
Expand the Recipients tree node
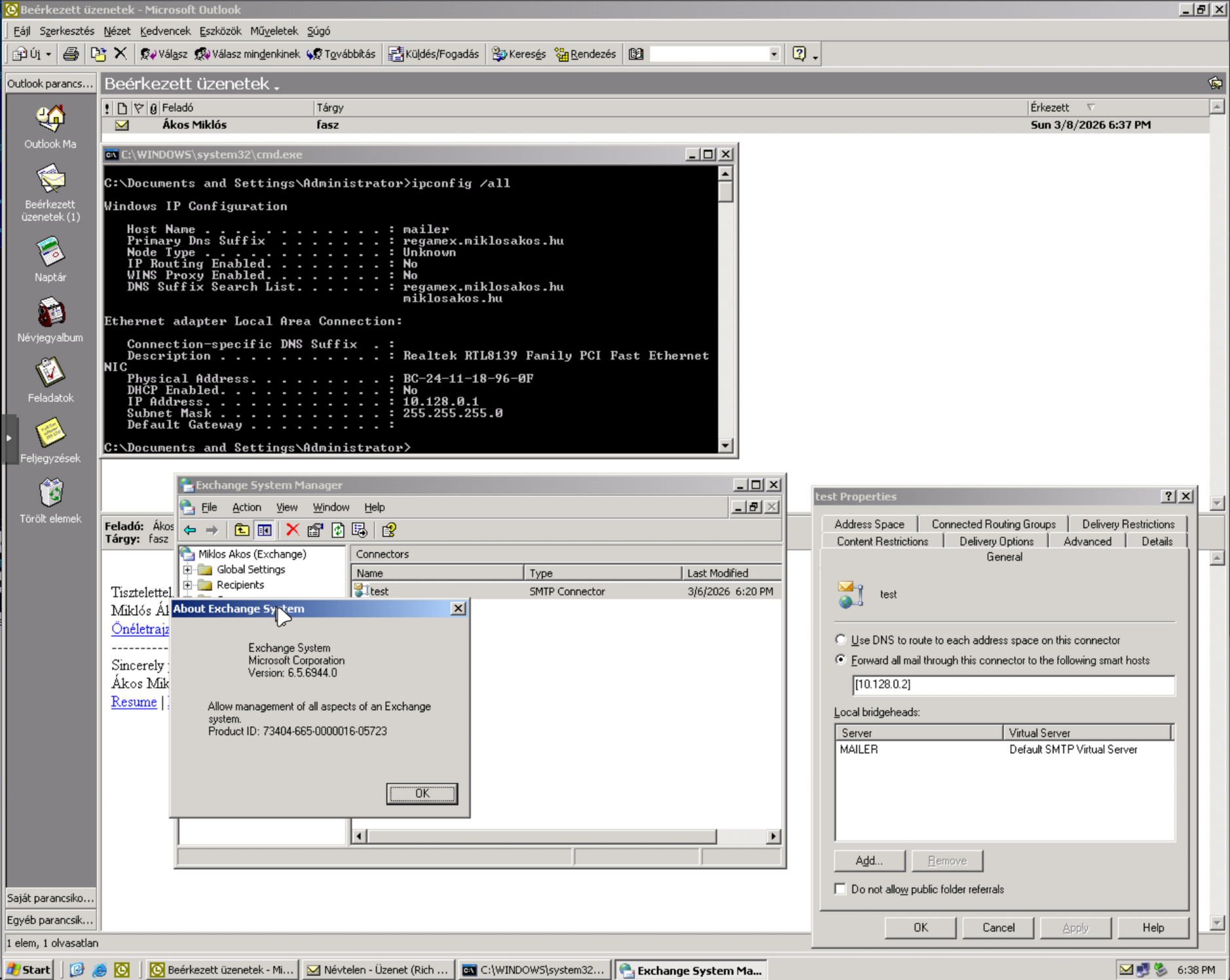click(x=188, y=585)
